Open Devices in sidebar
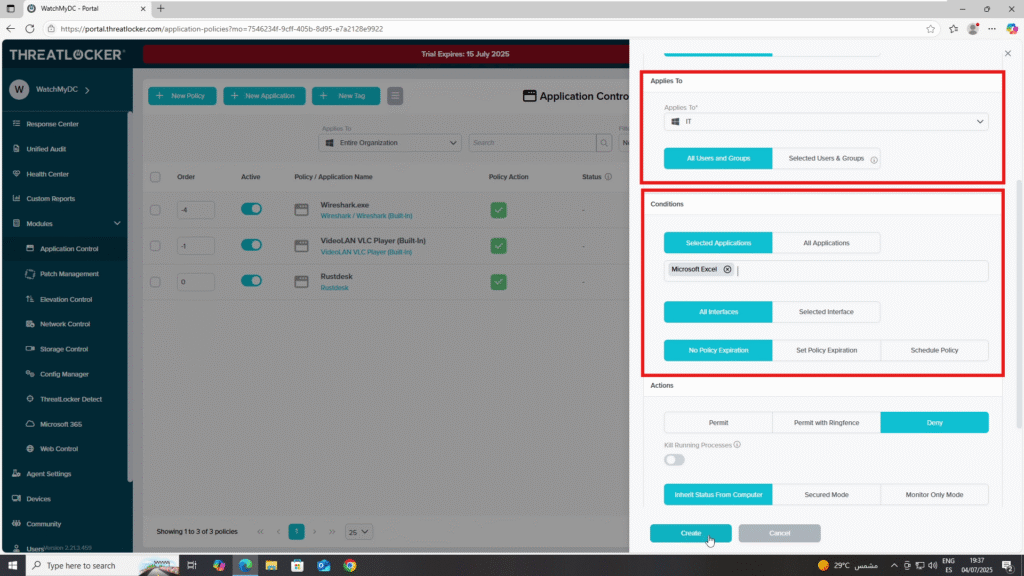Image resolution: width=1024 pixels, height=576 pixels. click(x=38, y=499)
